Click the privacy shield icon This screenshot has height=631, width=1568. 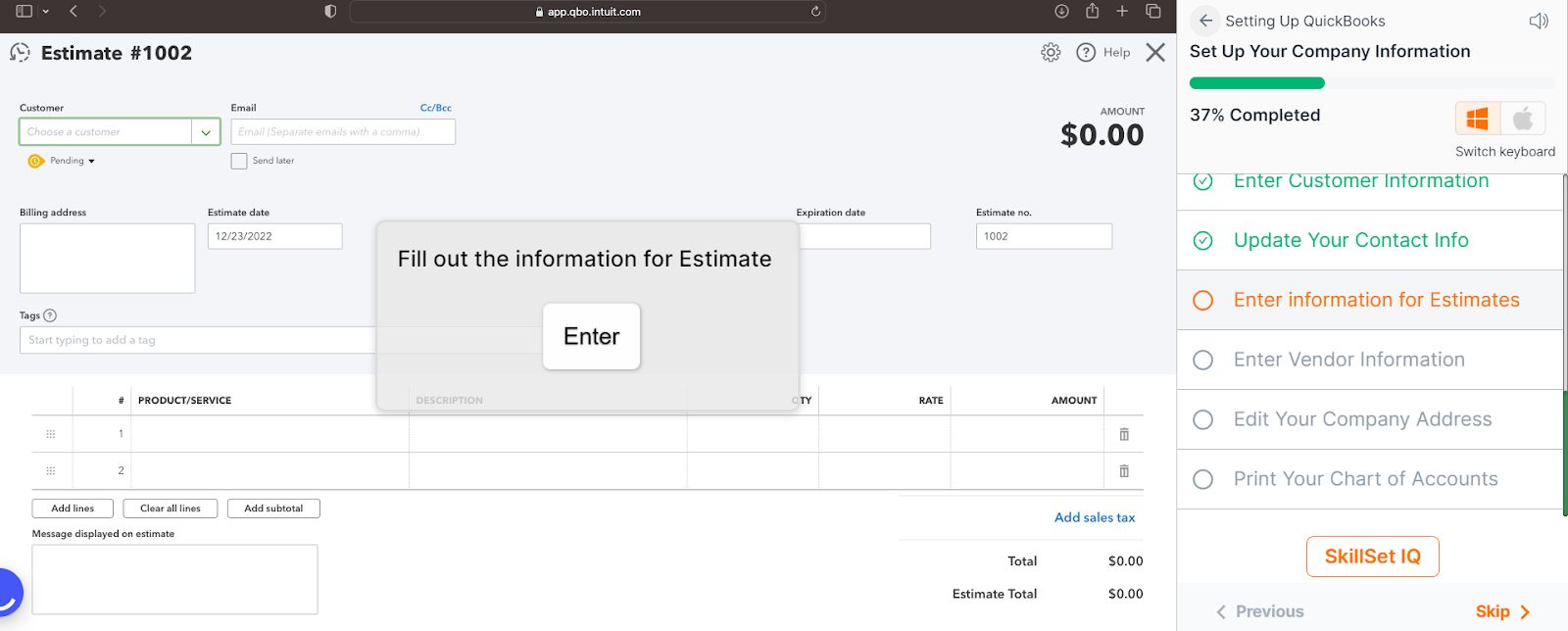point(330,12)
